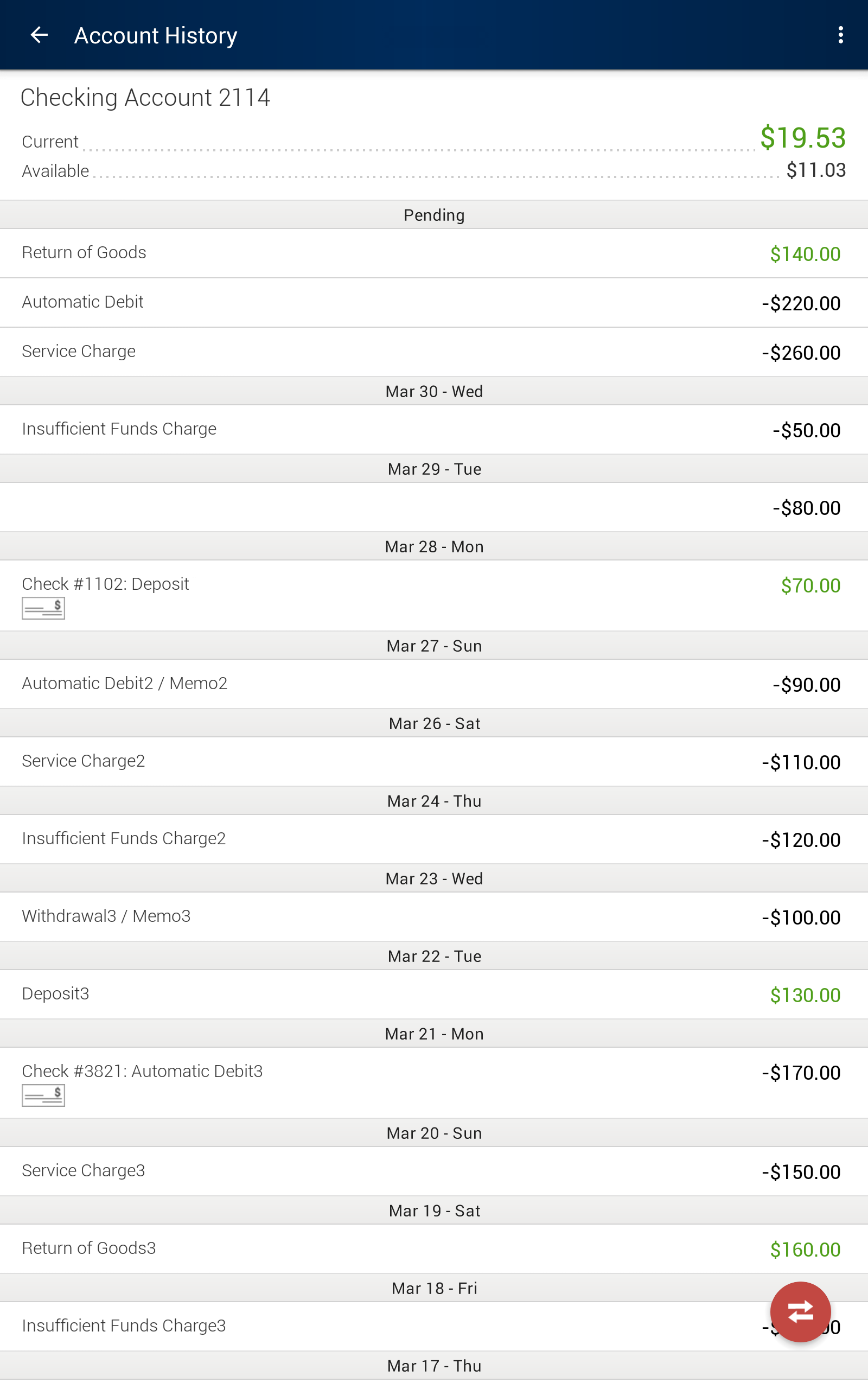Tap the back arrow icon

39,36
